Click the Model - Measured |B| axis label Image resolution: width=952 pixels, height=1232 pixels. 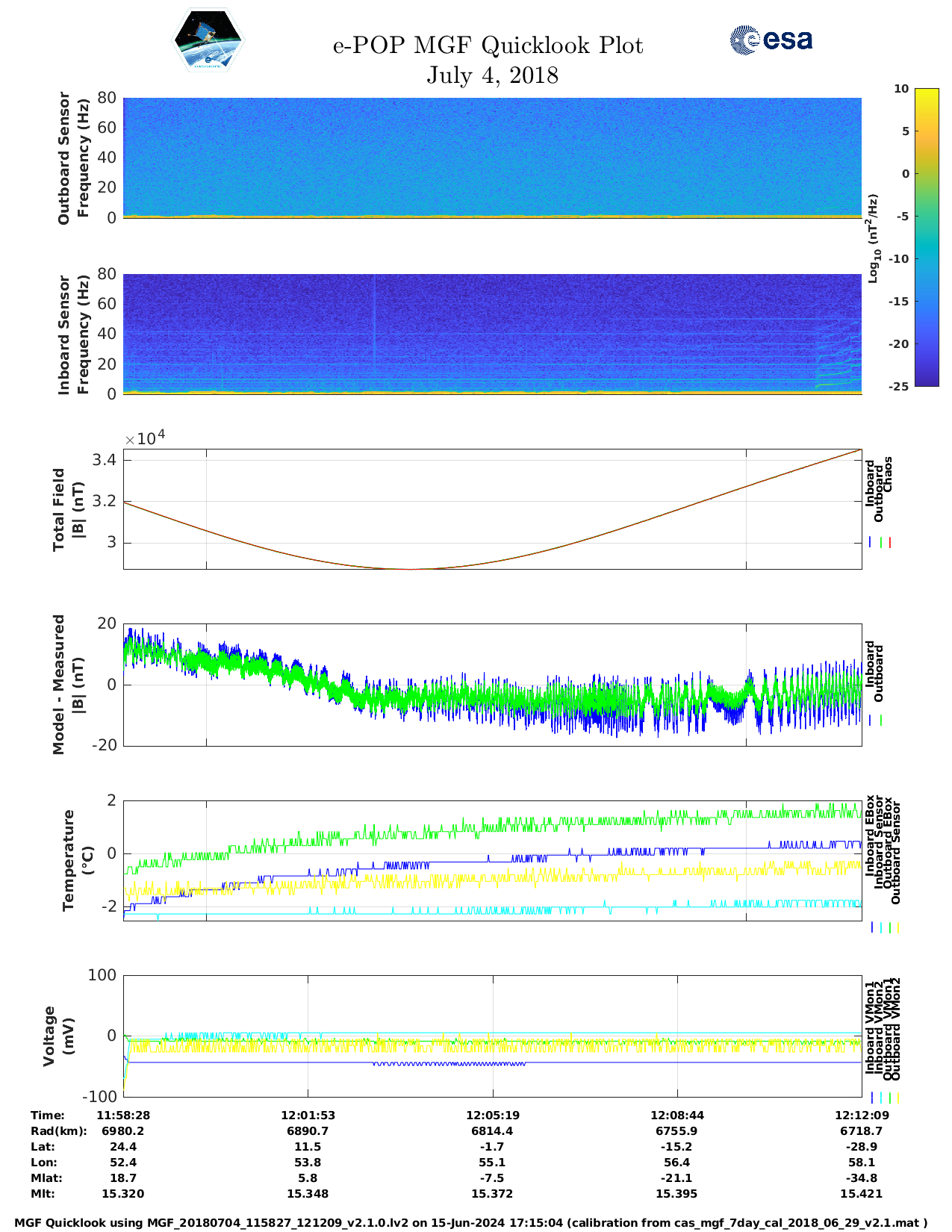(67, 684)
